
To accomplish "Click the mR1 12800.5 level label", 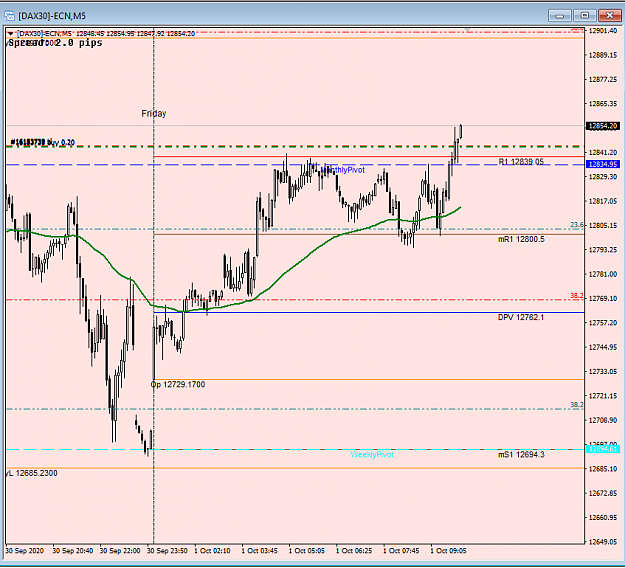I will coord(521,239).
